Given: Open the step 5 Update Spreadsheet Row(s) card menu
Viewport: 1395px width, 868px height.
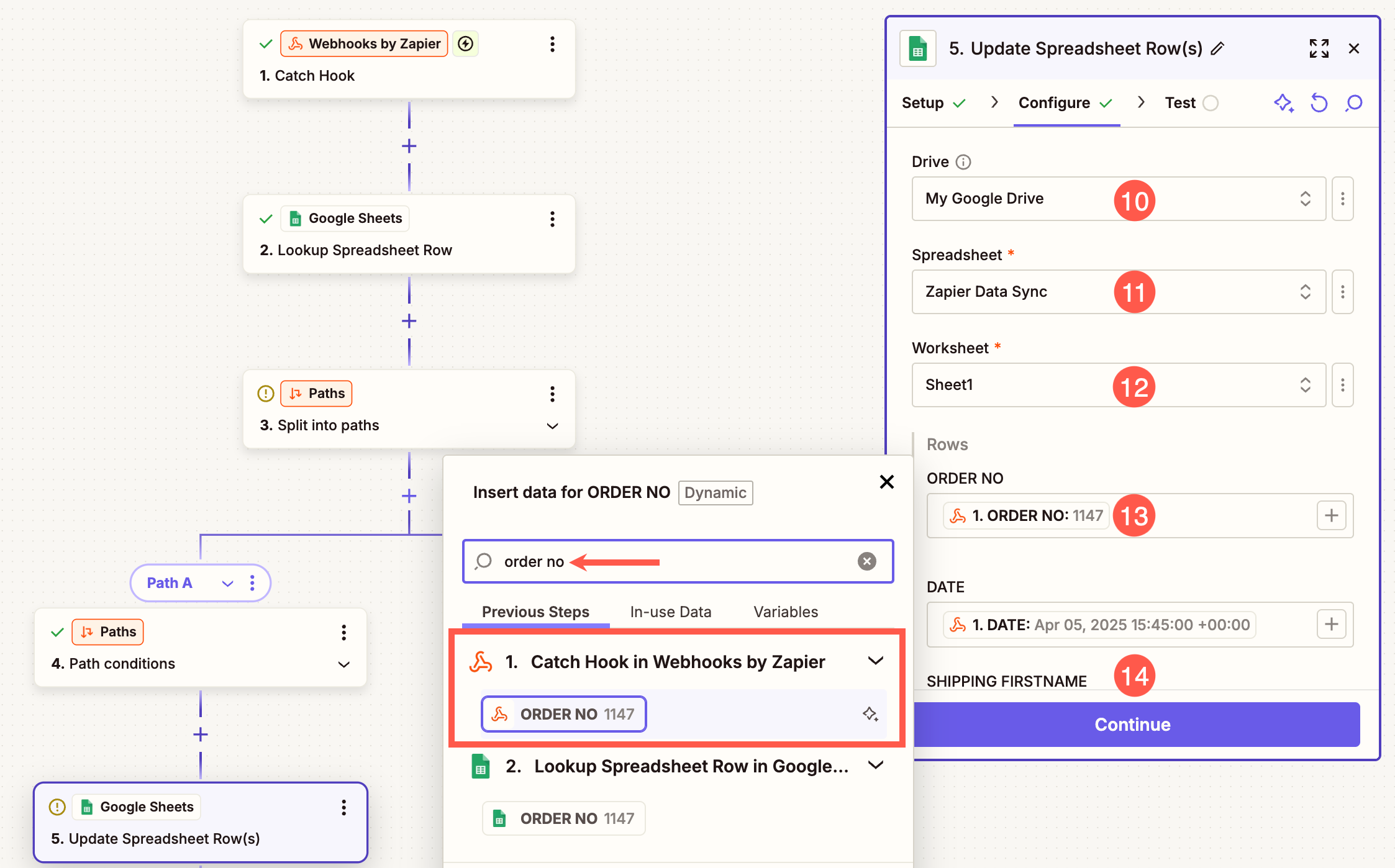Looking at the screenshot, I should pos(343,808).
